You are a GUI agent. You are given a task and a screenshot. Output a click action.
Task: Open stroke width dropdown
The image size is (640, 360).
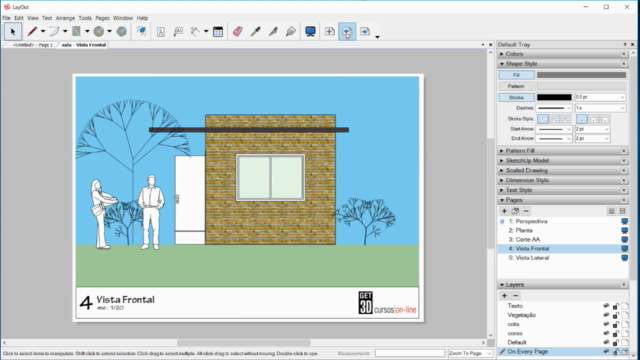(x=622, y=97)
